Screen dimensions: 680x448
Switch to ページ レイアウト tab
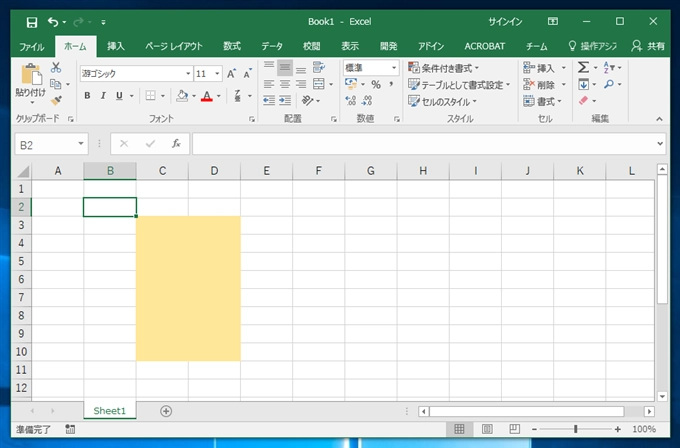pyautogui.click(x=174, y=46)
